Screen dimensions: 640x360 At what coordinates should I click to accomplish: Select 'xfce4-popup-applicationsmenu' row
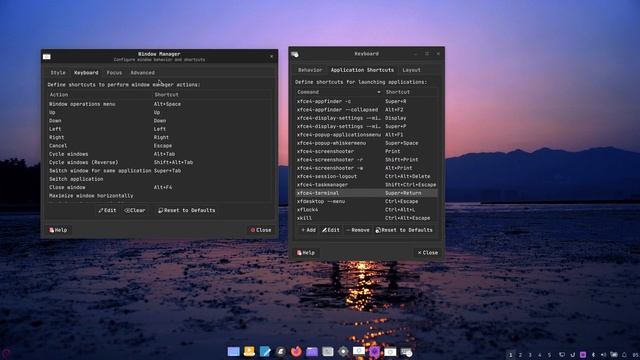point(367,135)
